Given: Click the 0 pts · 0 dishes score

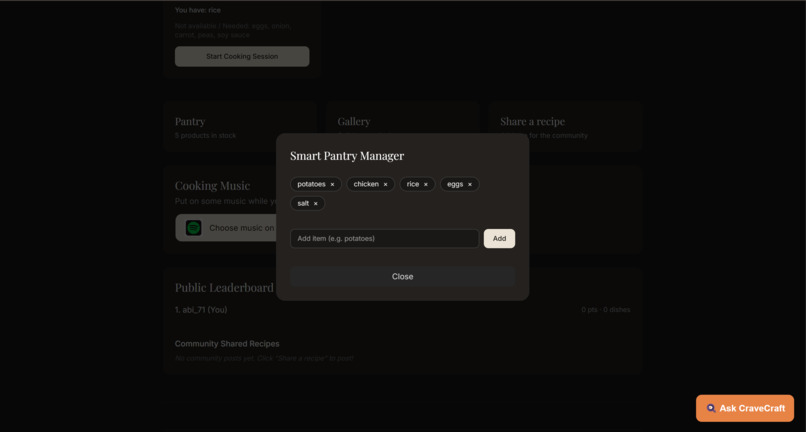Looking at the screenshot, I should [606, 310].
